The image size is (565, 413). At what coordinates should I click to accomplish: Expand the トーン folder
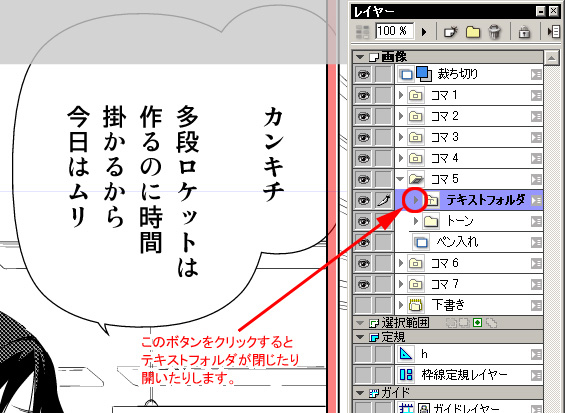[x=416, y=221]
